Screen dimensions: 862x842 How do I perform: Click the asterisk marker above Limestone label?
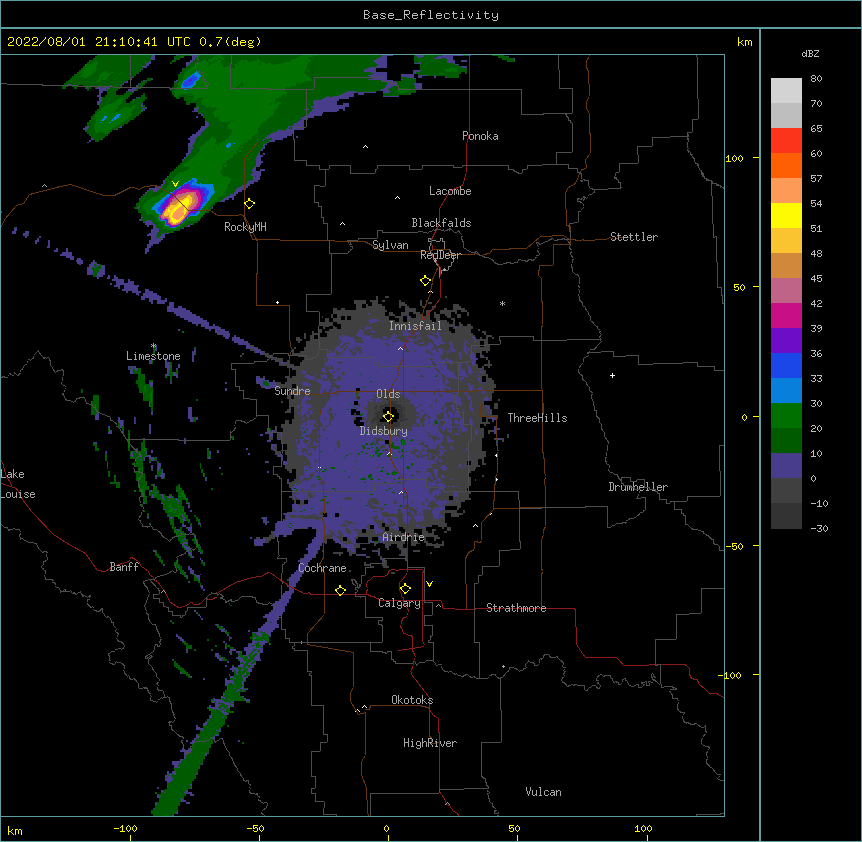[x=154, y=346]
